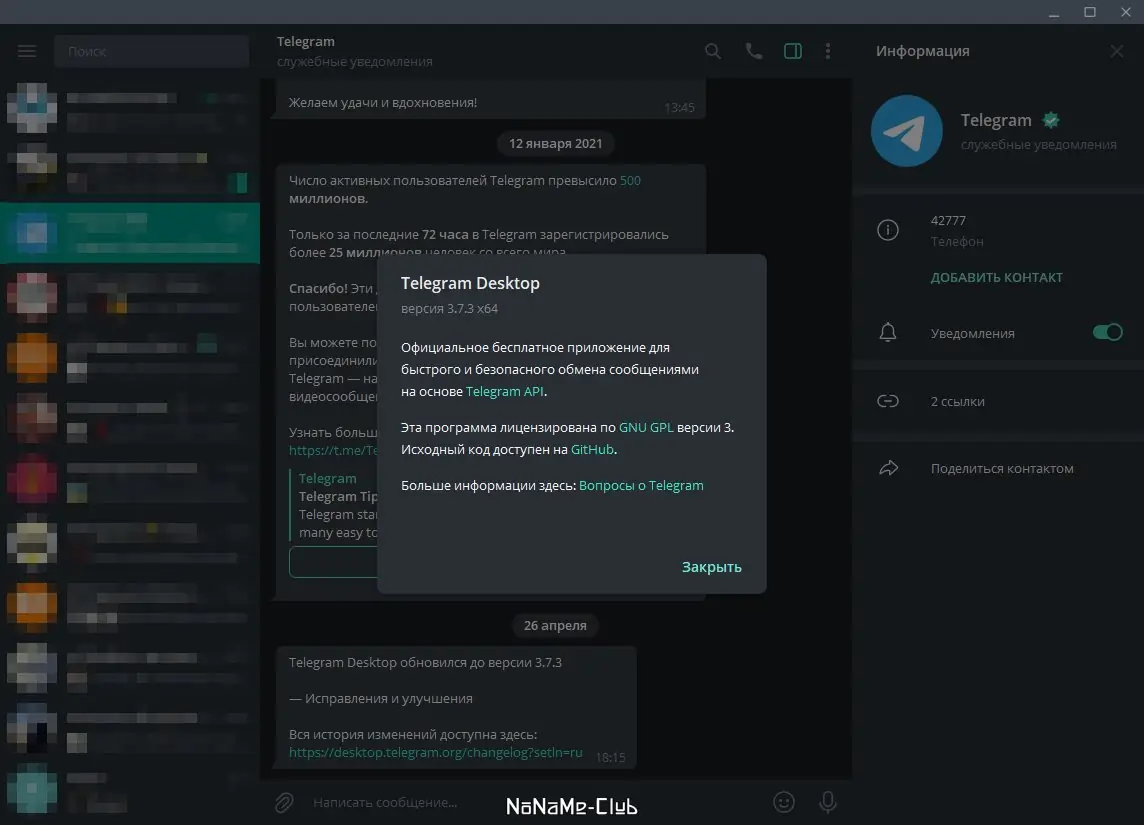Click the Telegram Desktop dialog title
The image size is (1144, 825).
[470, 283]
